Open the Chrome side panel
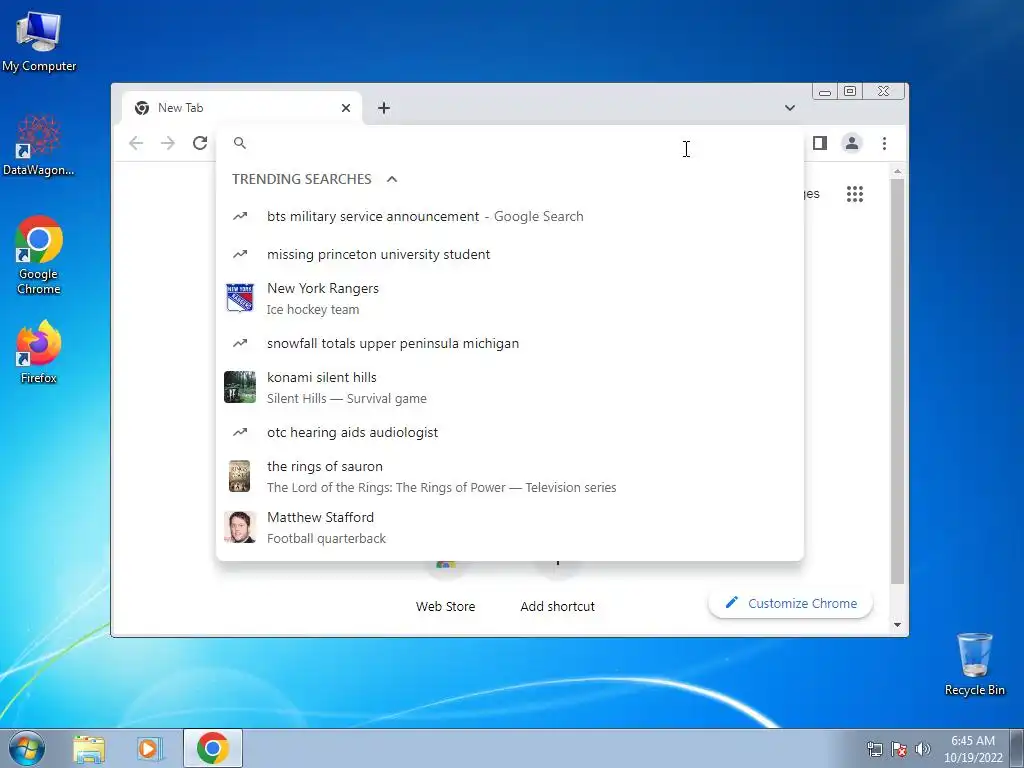The height and width of the screenshot is (768, 1024). (x=820, y=143)
